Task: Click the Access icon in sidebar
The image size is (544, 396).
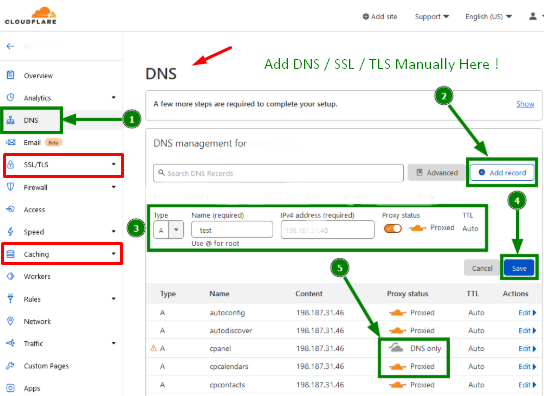Action: click(x=10, y=209)
